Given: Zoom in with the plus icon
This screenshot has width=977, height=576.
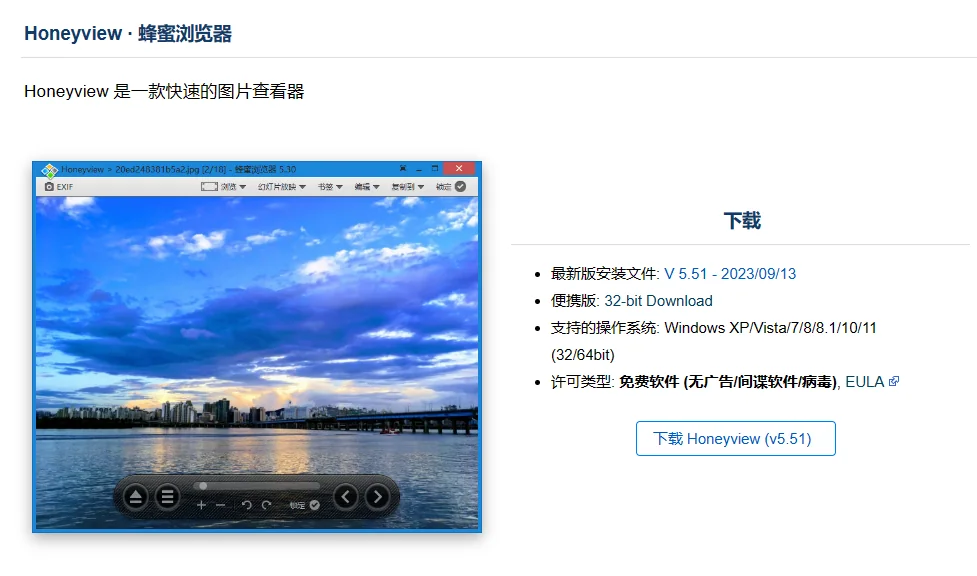Looking at the screenshot, I should (201, 505).
